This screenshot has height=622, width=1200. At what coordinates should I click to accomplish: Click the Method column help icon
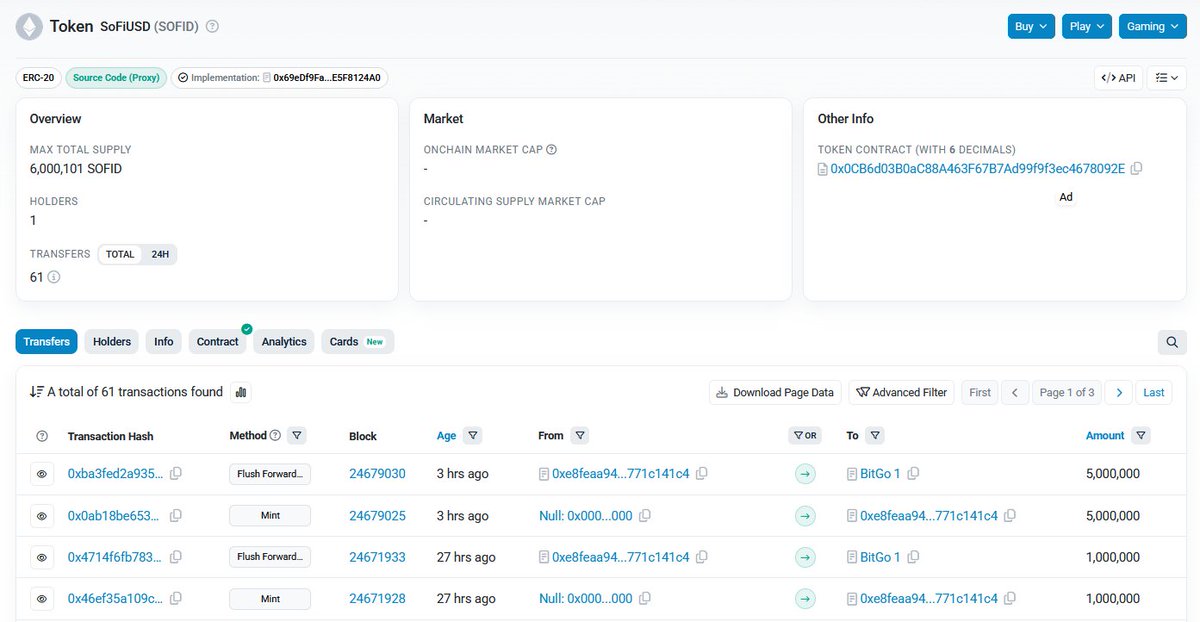coord(275,435)
